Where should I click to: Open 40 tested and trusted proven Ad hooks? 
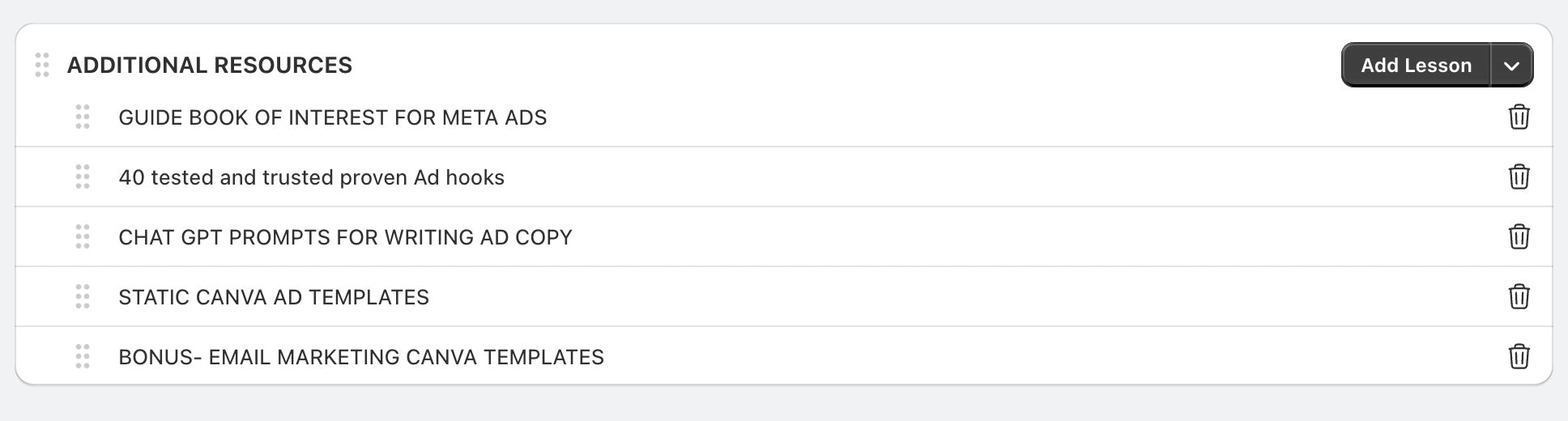[312, 177]
